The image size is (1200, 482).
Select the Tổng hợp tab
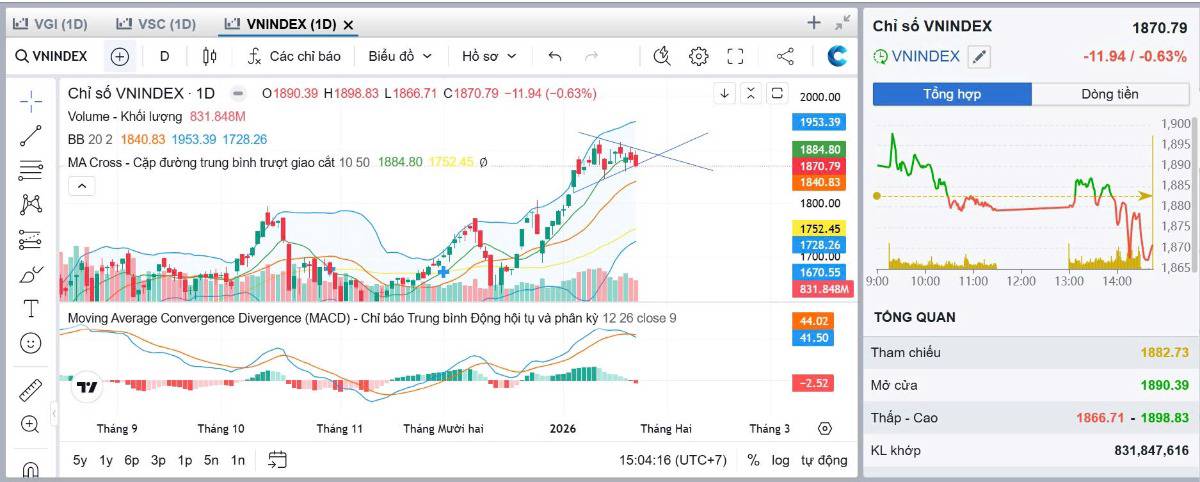pos(952,94)
